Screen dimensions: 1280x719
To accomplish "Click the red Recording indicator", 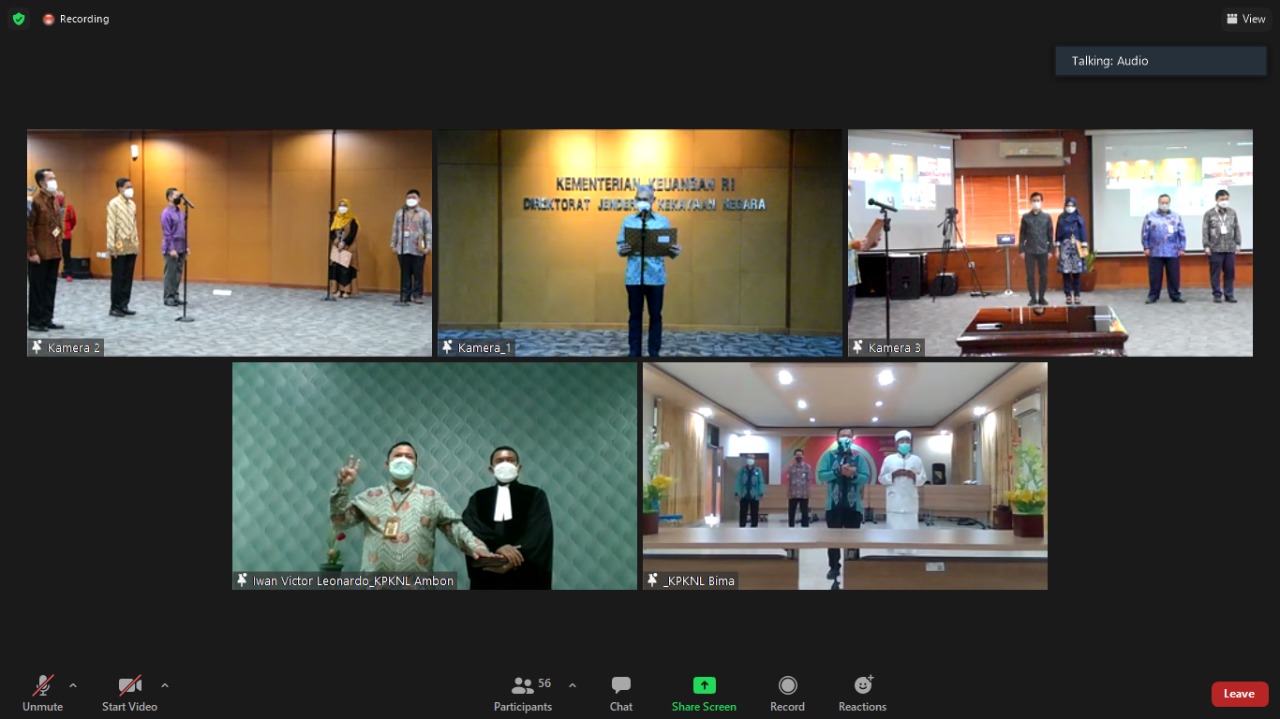I will coord(76,19).
